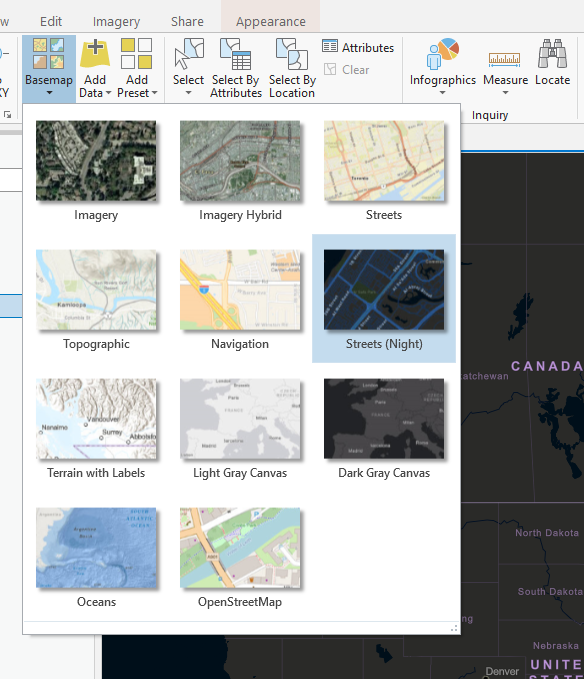Choose the Imagery Hybrid basemap thumbnail
This screenshot has width=584, height=679.
240,161
